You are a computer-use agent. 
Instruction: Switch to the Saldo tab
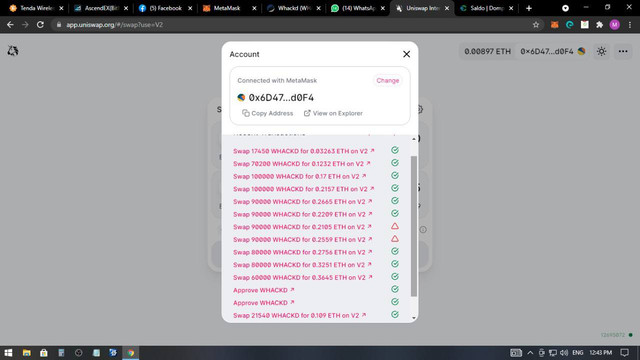pos(486,8)
